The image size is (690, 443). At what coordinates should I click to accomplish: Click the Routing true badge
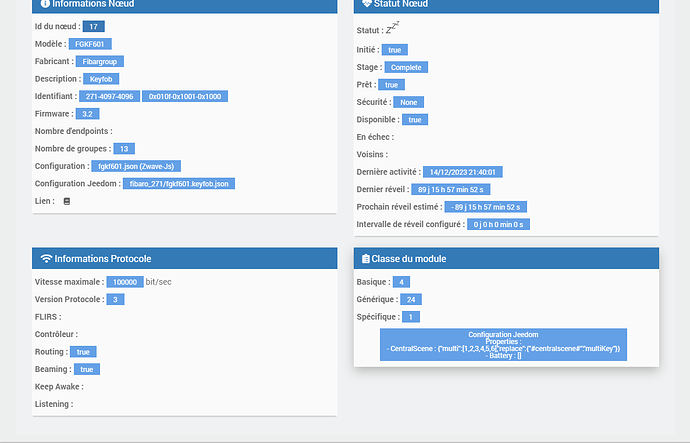click(83, 352)
